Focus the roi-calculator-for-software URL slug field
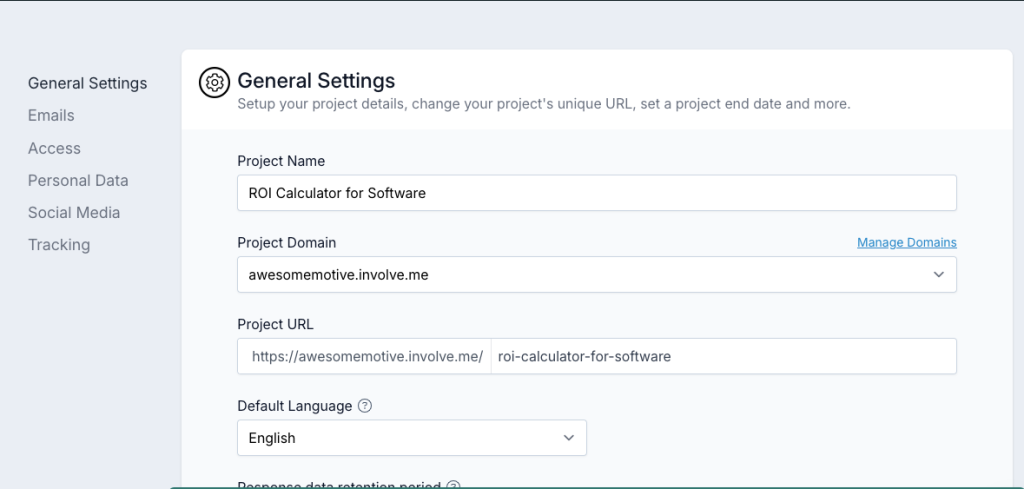Image resolution: width=1024 pixels, height=489 pixels. pos(722,356)
